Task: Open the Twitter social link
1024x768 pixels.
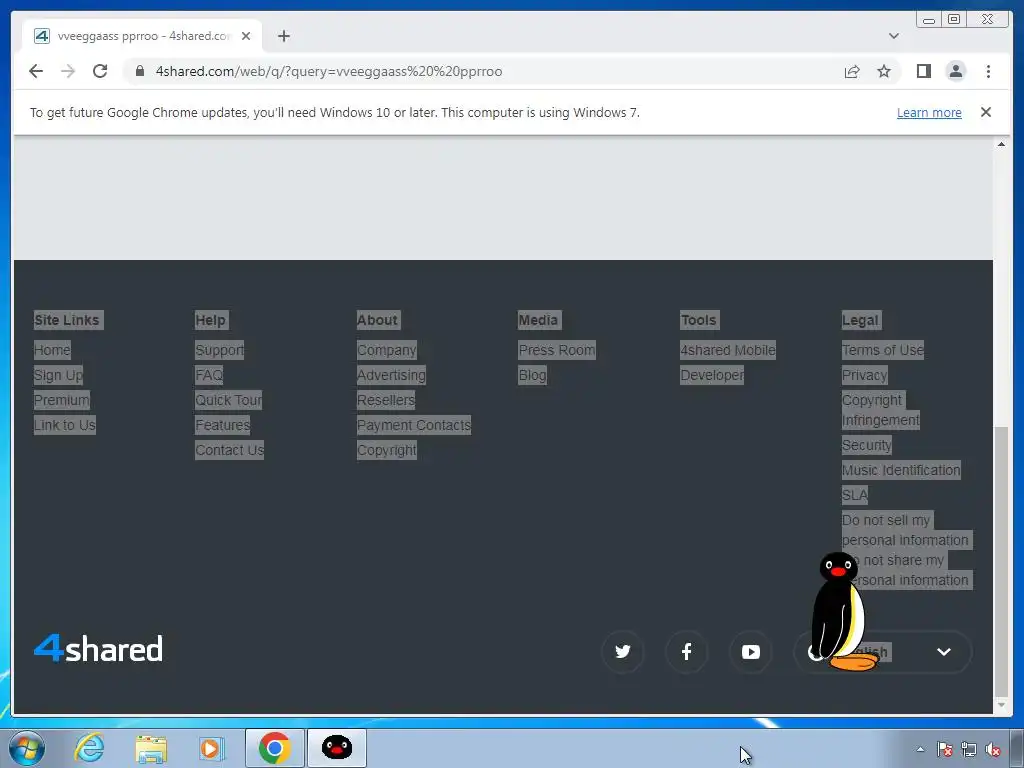Action: tap(622, 651)
